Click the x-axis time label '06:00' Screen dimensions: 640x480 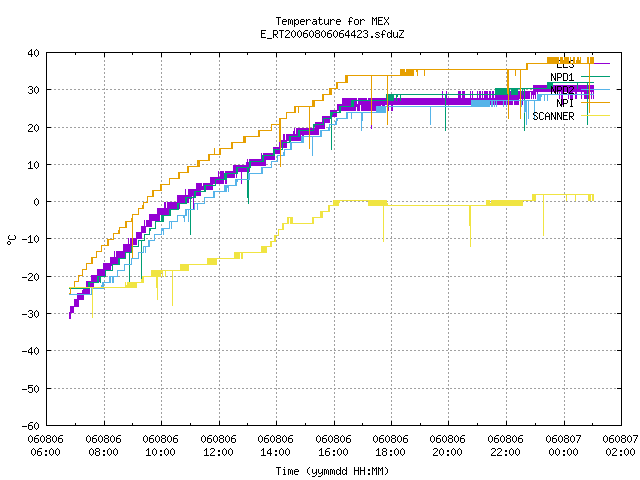point(45,452)
